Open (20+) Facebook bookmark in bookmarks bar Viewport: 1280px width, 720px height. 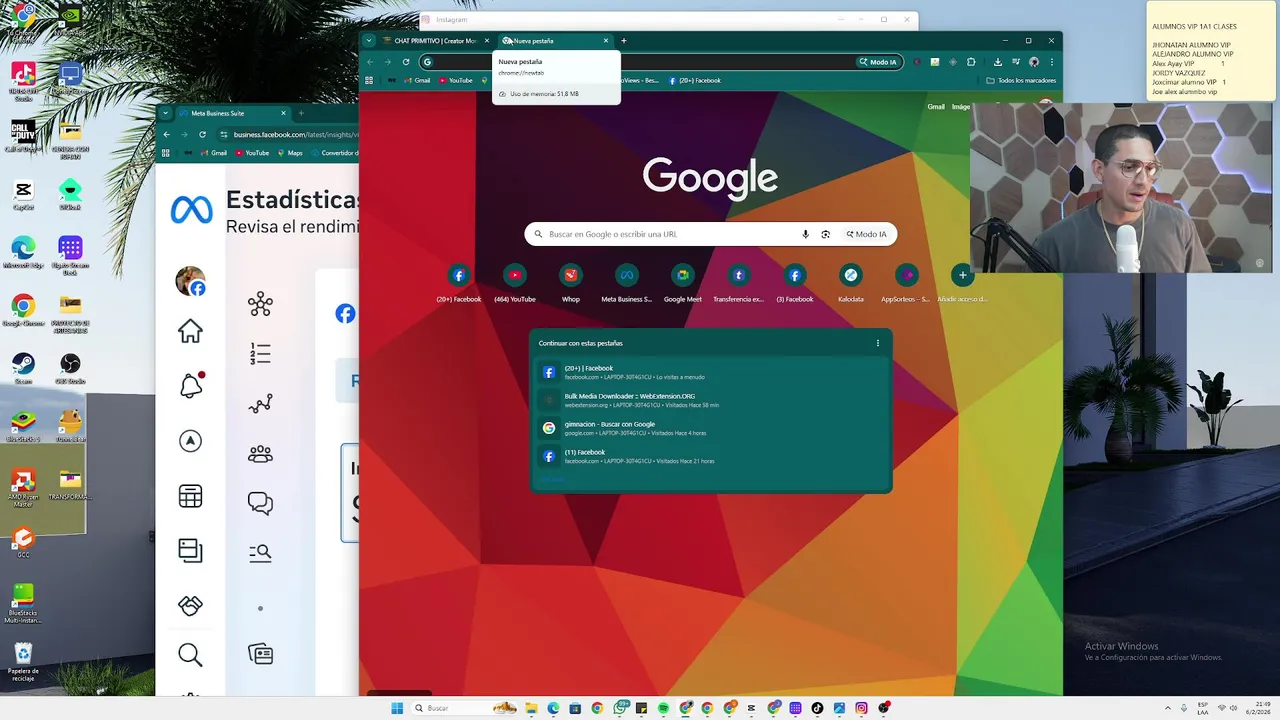click(695, 80)
